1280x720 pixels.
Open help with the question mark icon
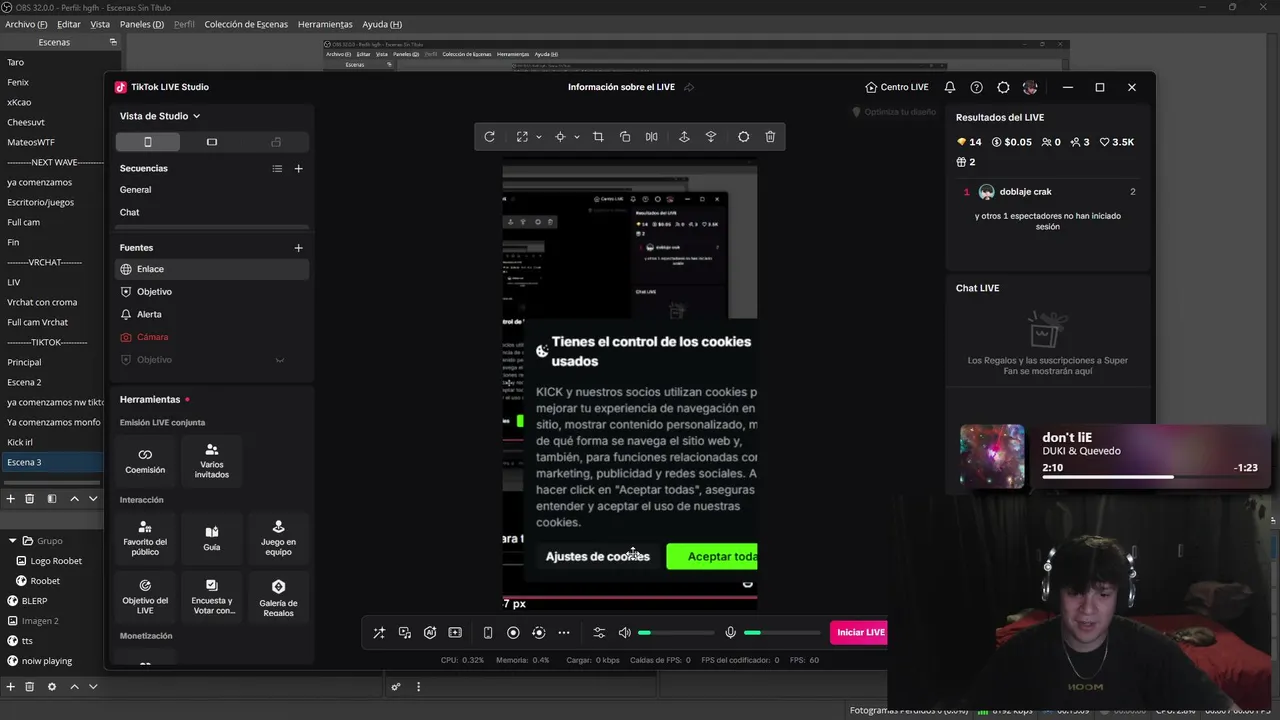(x=977, y=87)
